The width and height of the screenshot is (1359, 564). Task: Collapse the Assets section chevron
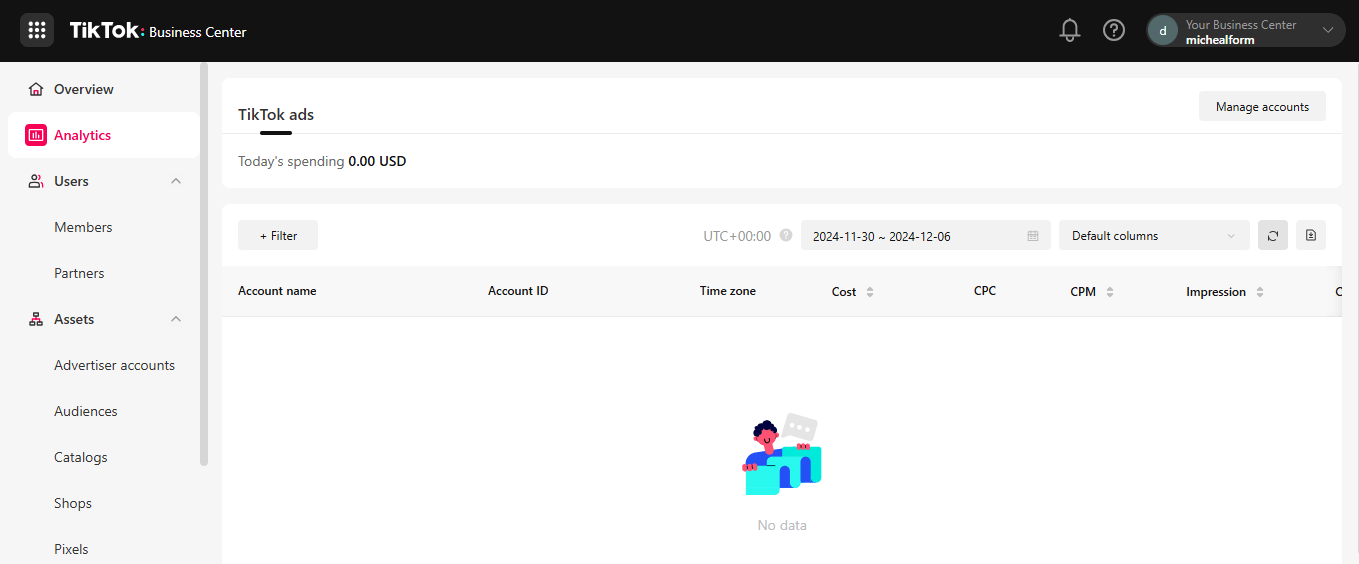[x=176, y=319]
